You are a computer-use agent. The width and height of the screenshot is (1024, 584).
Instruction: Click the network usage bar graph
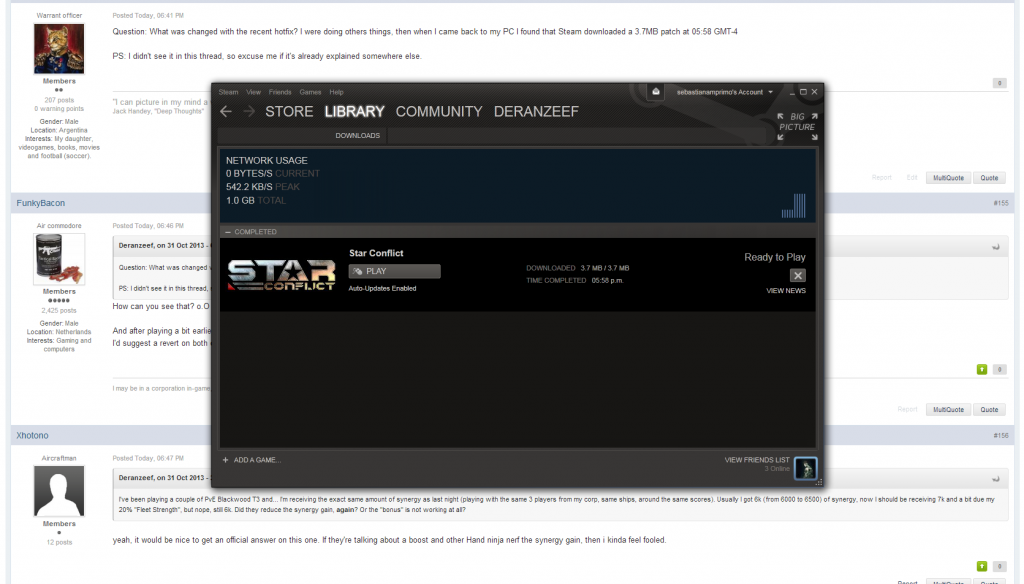coord(793,205)
